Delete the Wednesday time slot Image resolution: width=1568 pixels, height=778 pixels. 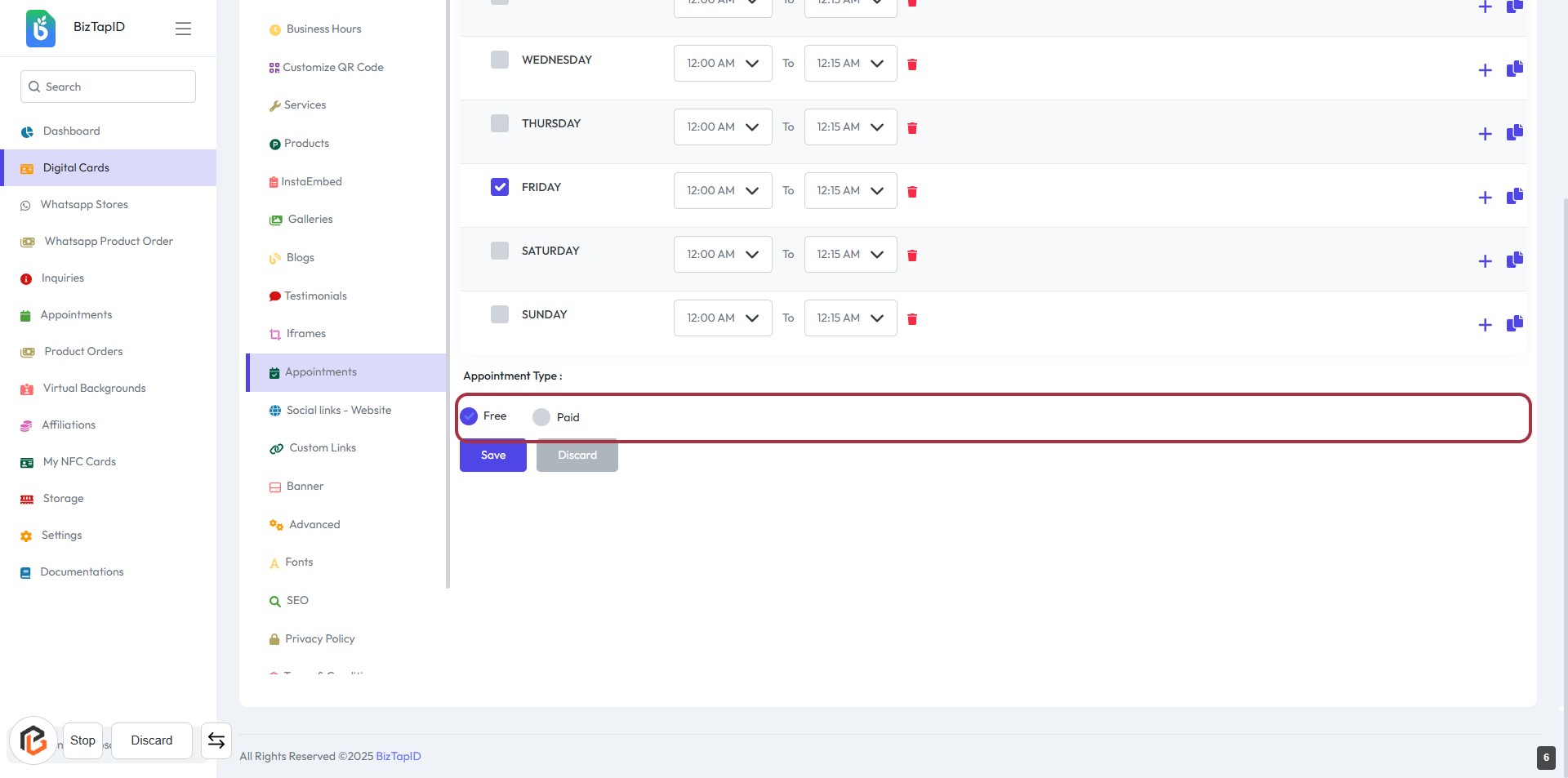click(x=912, y=64)
